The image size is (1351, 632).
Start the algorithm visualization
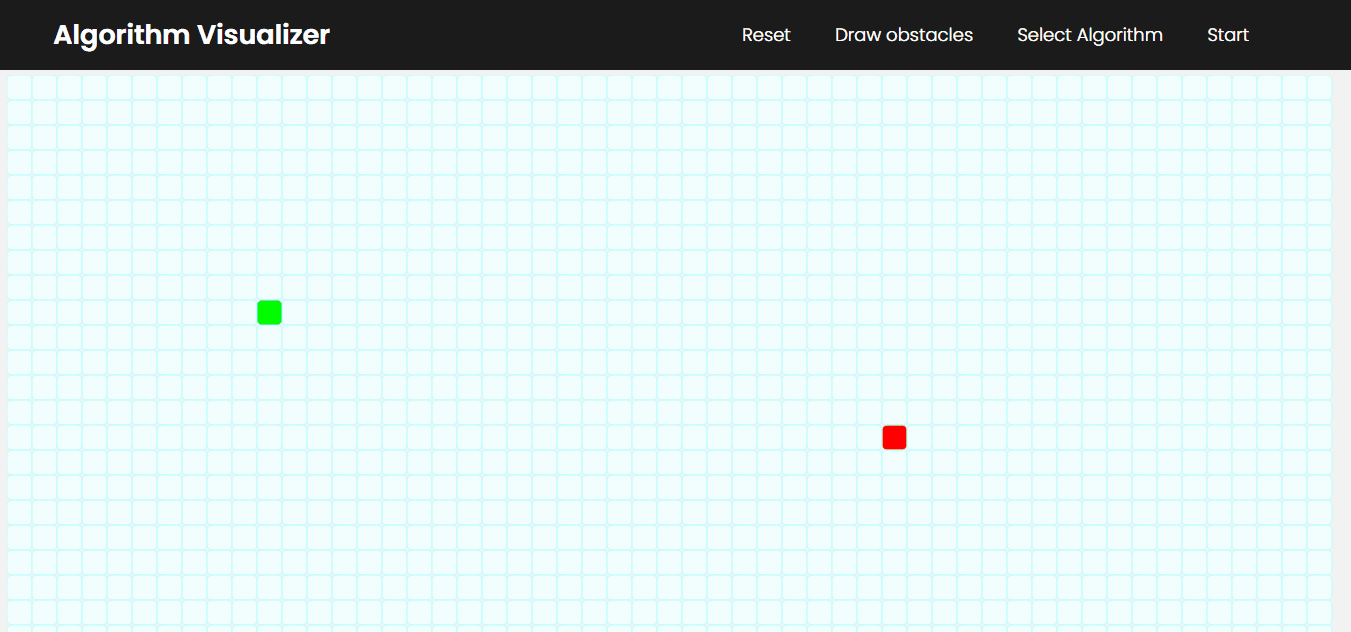click(x=1228, y=35)
